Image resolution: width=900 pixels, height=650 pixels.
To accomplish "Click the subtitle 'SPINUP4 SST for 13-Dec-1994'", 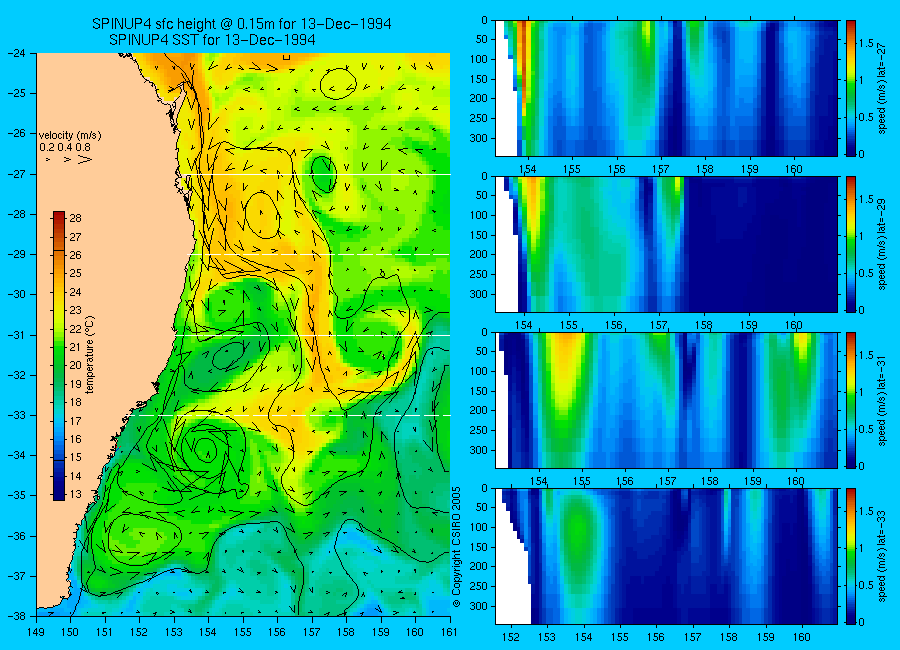I will coord(212,40).
